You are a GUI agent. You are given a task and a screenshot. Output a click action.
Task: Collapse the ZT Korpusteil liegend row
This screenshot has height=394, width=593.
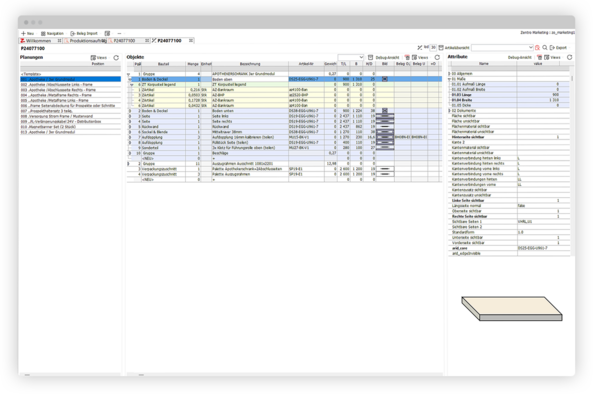132,85
